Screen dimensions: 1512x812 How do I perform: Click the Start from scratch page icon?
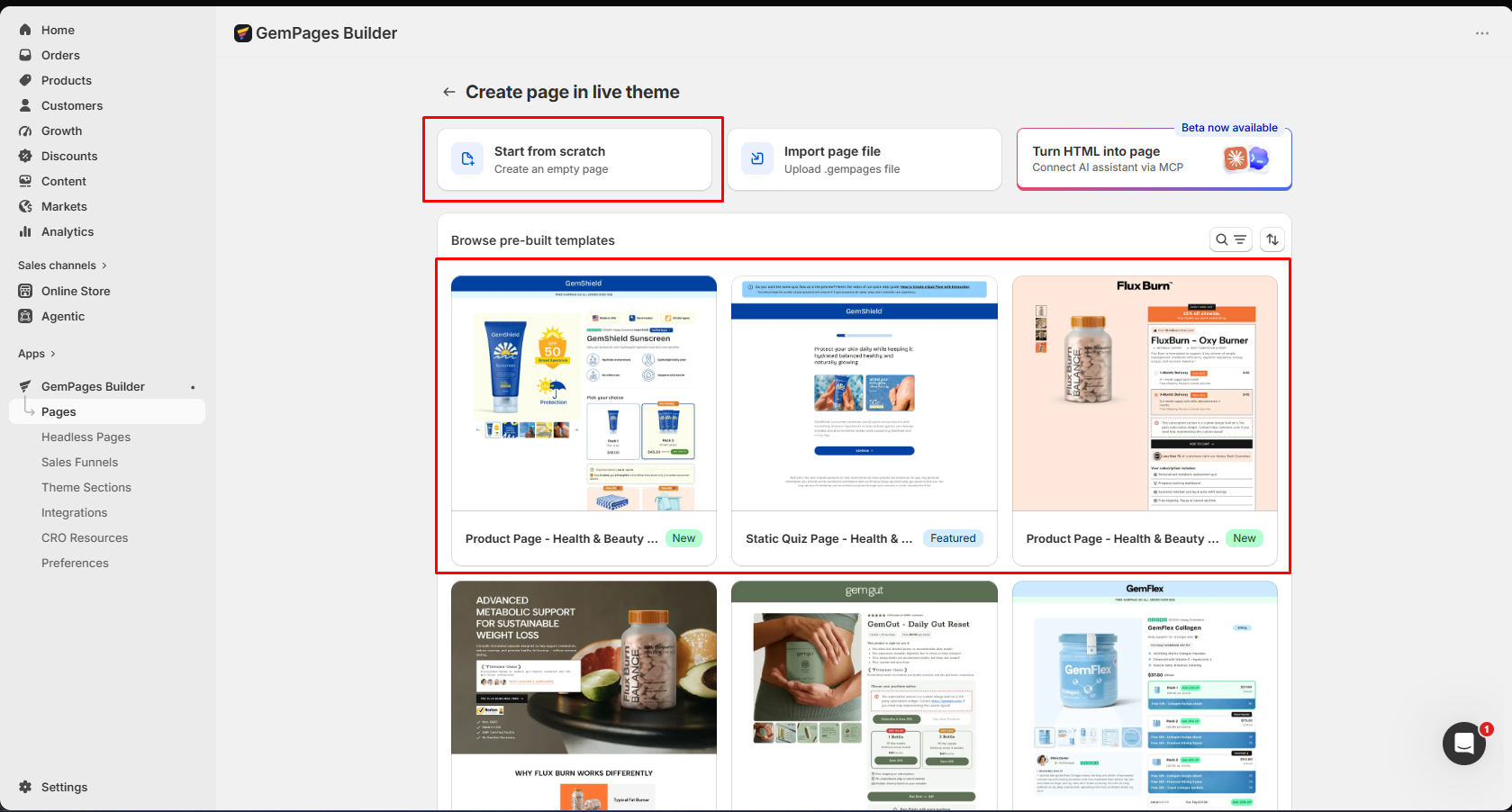[467, 159]
